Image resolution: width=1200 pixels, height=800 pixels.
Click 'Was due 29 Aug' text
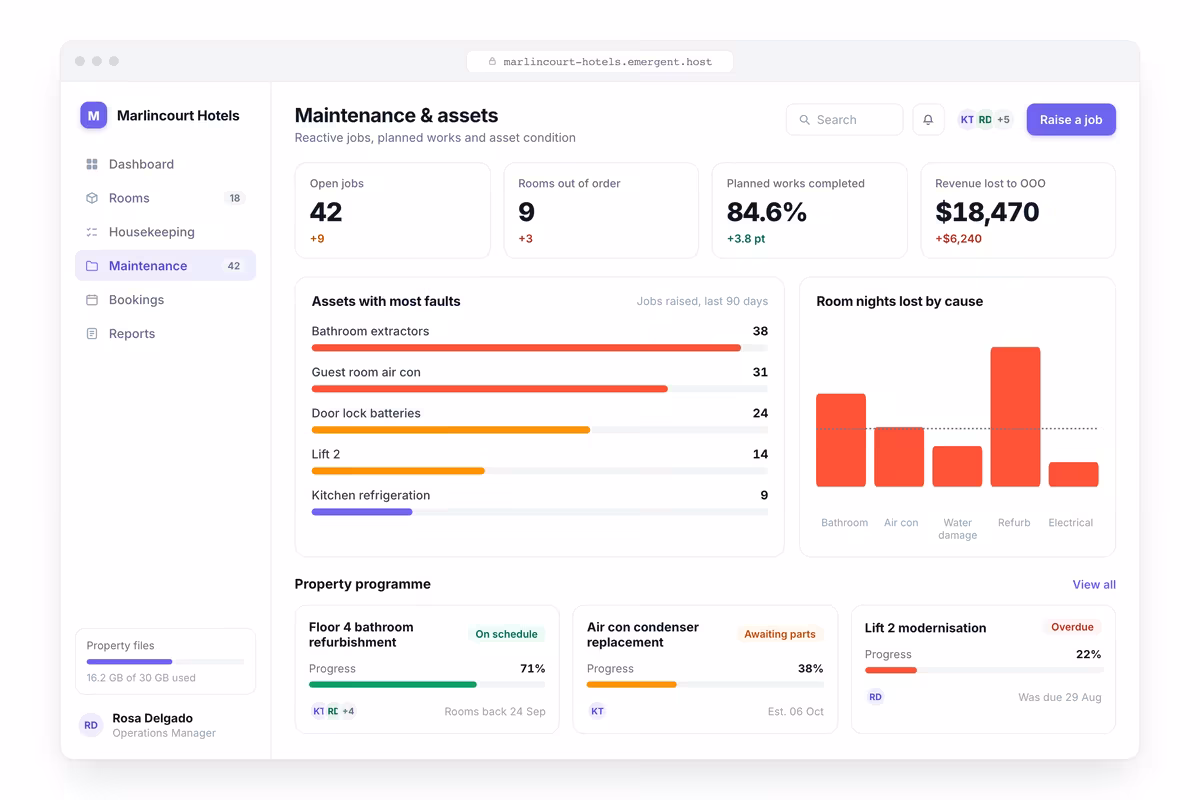[x=1060, y=697]
